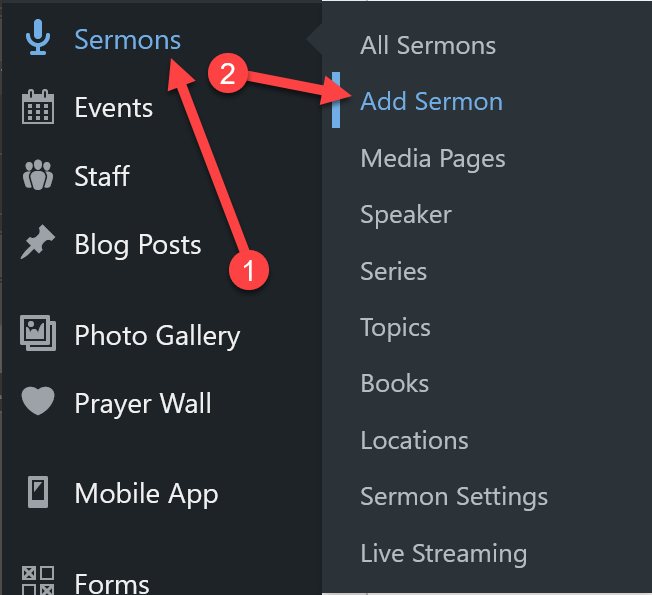Image resolution: width=652 pixels, height=595 pixels.
Task: Click the Prayer Wall heart icon
Action: pyautogui.click(x=38, y=403)
